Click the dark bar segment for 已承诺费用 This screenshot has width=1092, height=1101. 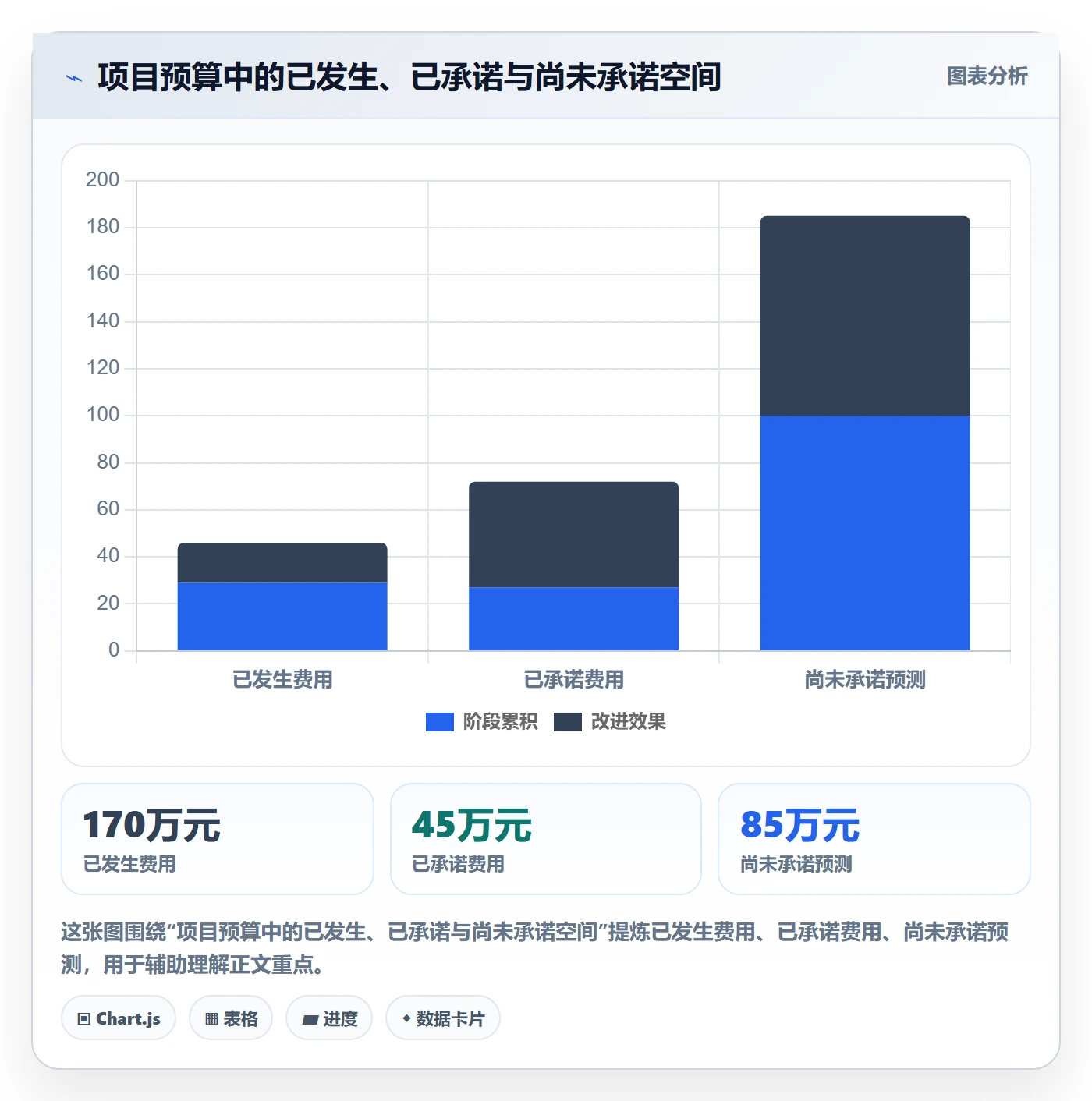coord(573,534)
